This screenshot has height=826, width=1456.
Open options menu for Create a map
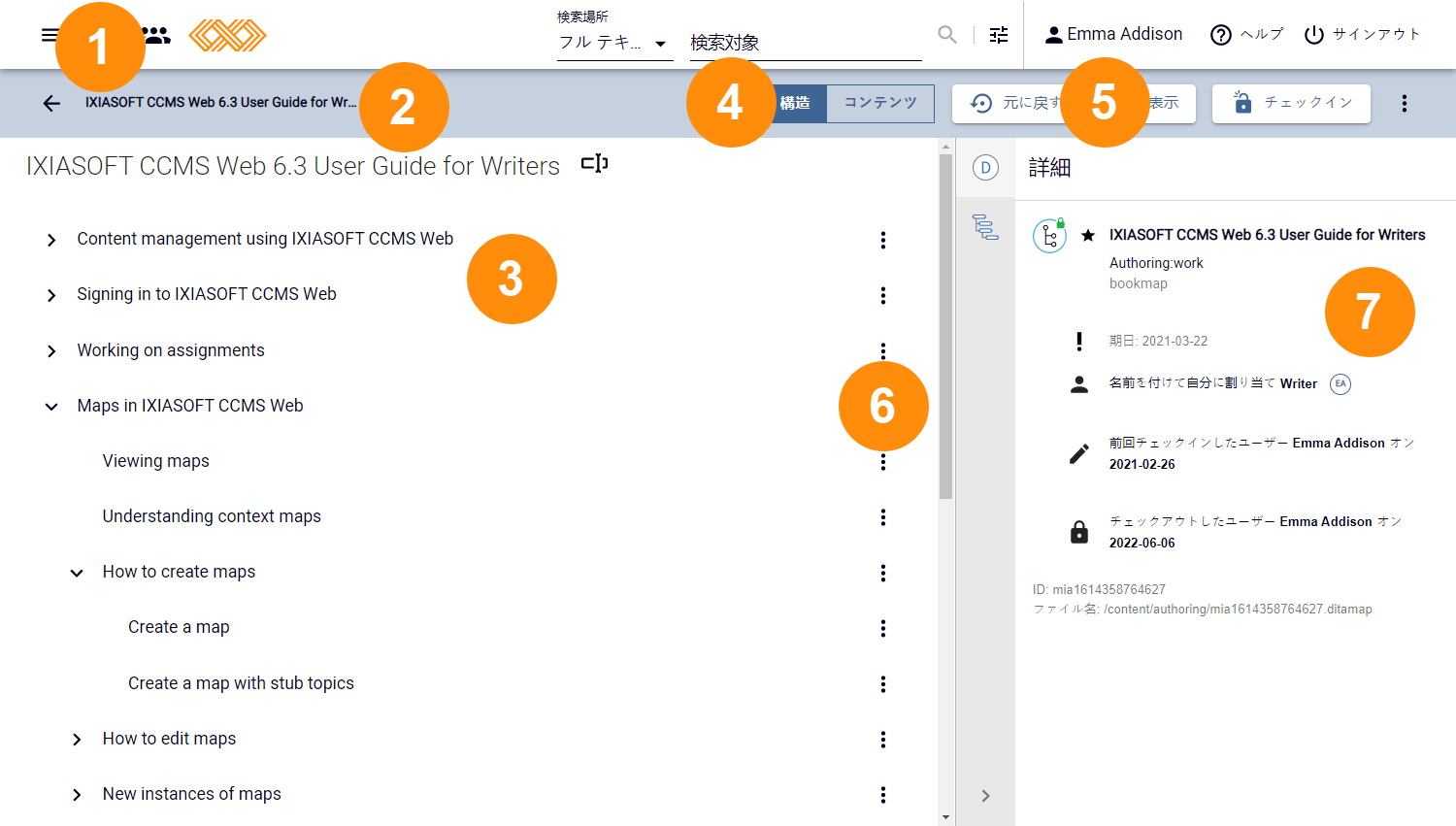click(883, 628)
